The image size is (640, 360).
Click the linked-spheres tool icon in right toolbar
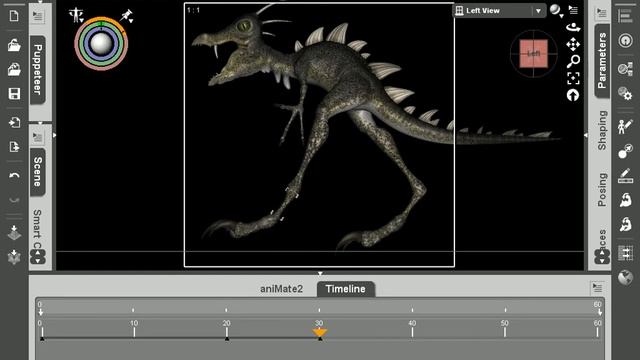pos(625,69)
